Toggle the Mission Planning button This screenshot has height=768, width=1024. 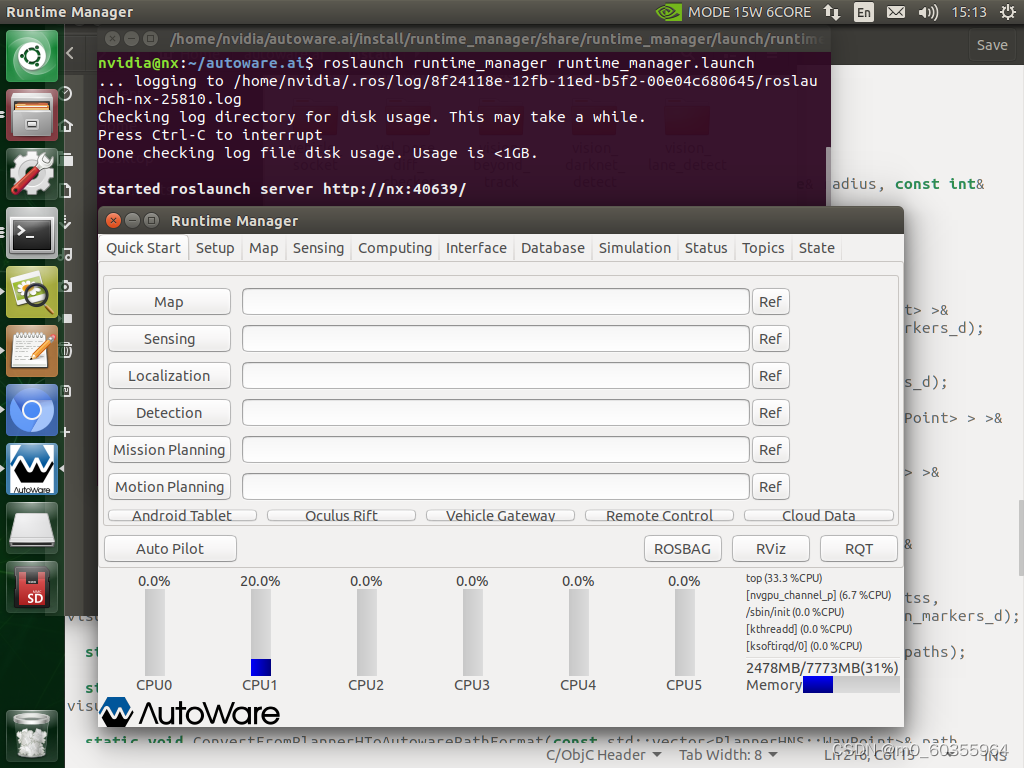point(169,450)
